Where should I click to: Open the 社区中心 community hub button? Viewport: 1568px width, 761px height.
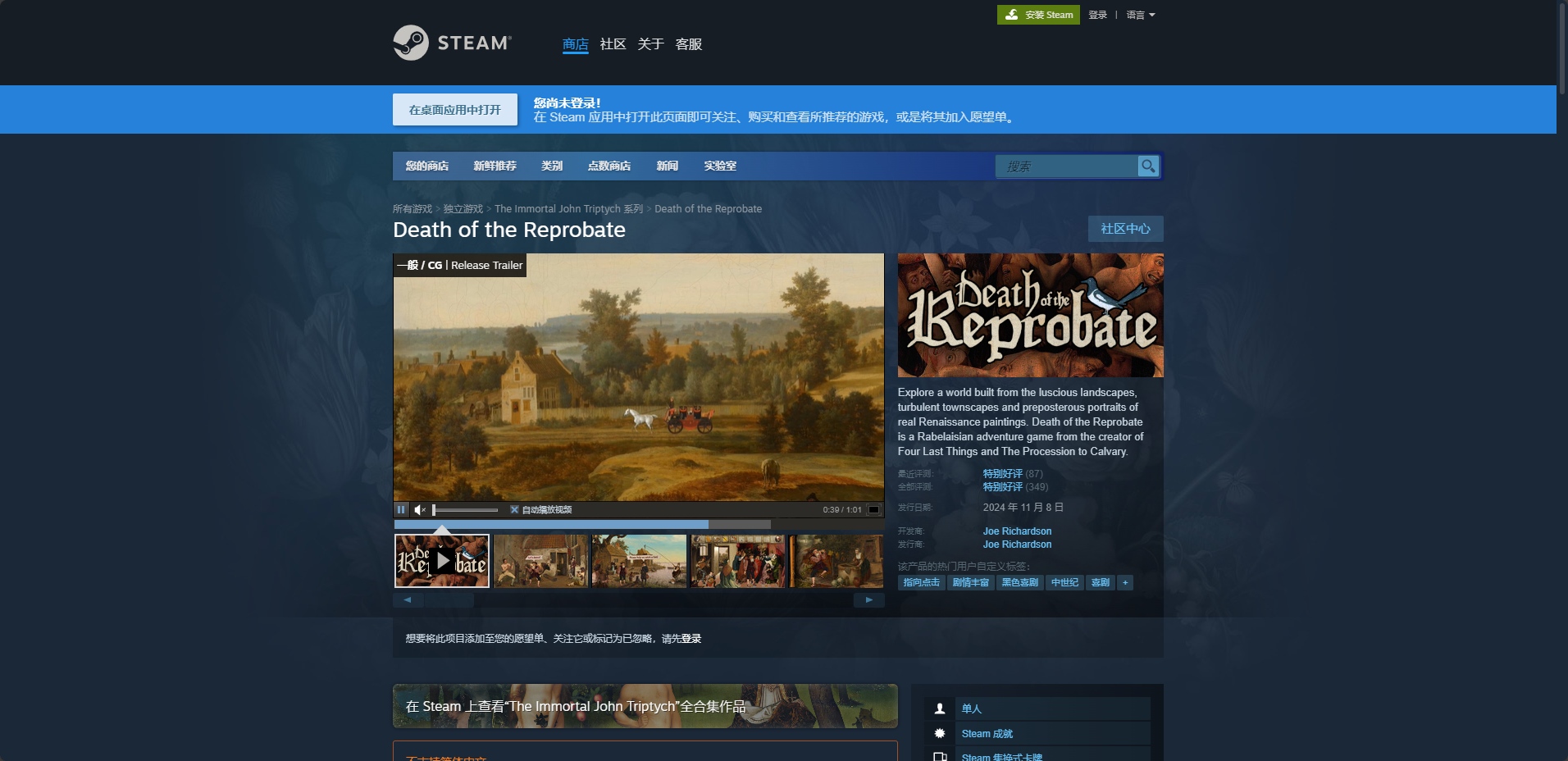pos(1126,229)
